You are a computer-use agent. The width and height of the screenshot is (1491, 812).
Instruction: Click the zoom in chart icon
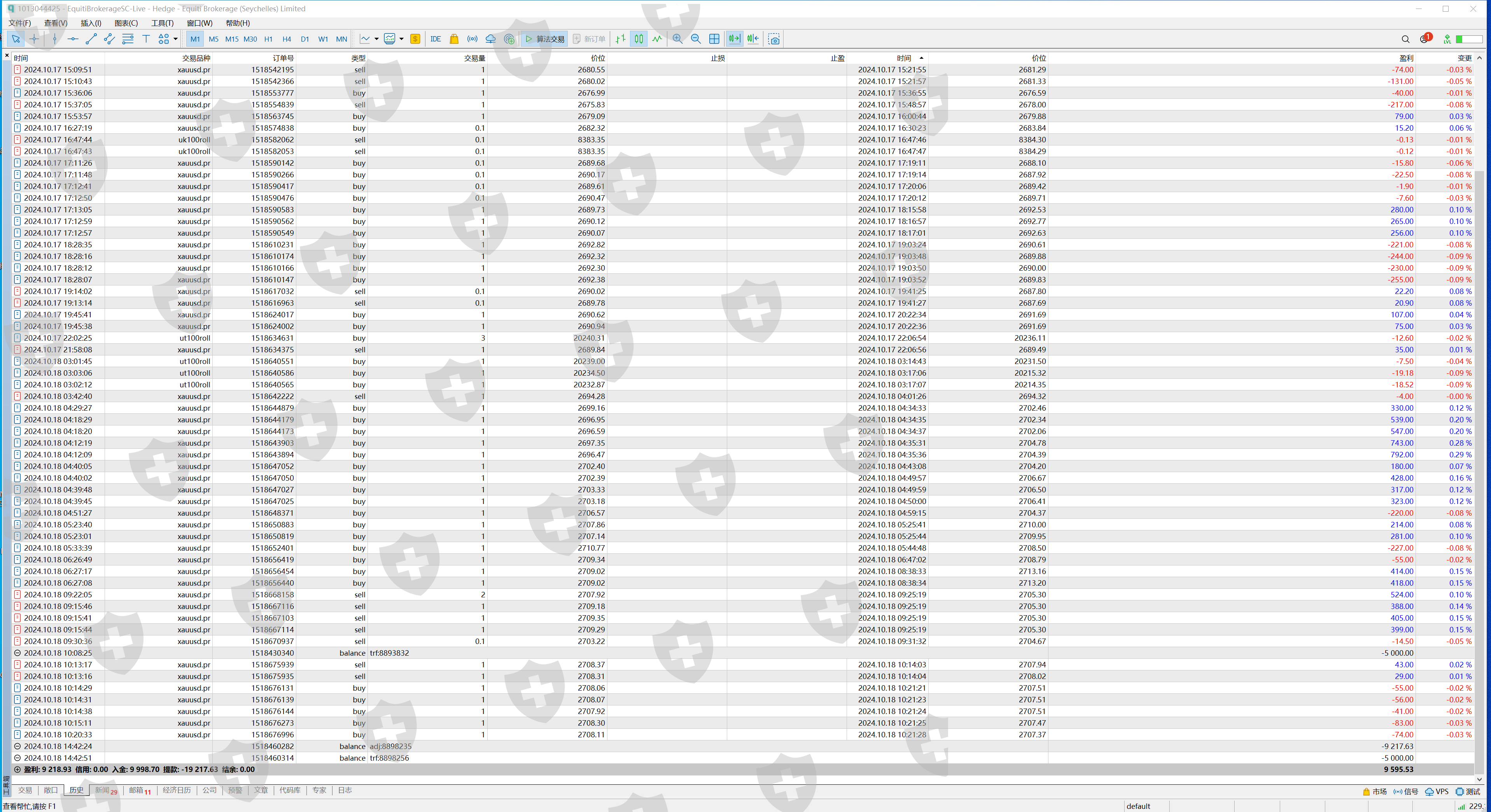(x=677, y=39)
